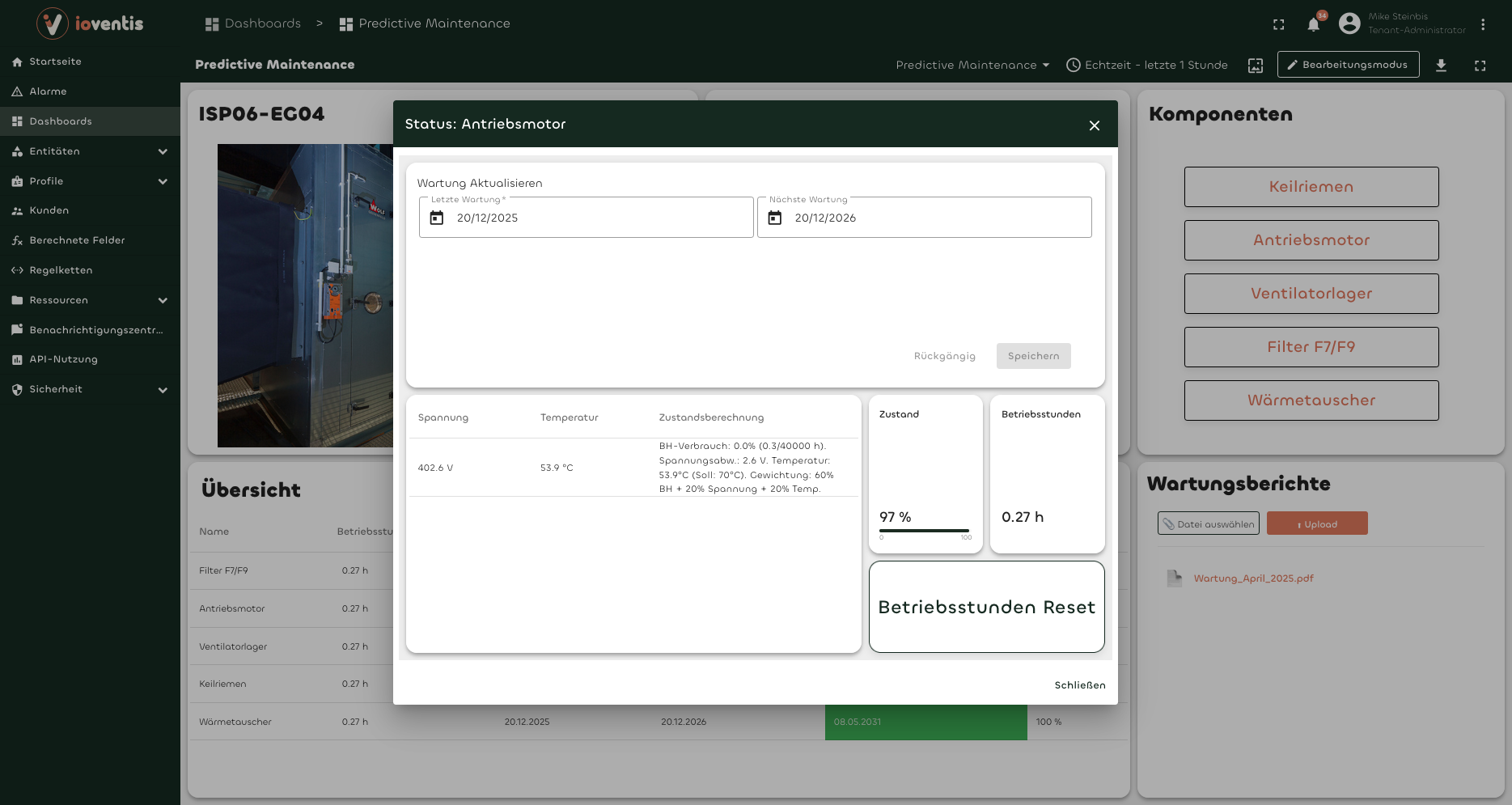1512x805 pixels.
Task: Click the clock icon of the Echtzeit selector
Action: [x=1074, y=65]
